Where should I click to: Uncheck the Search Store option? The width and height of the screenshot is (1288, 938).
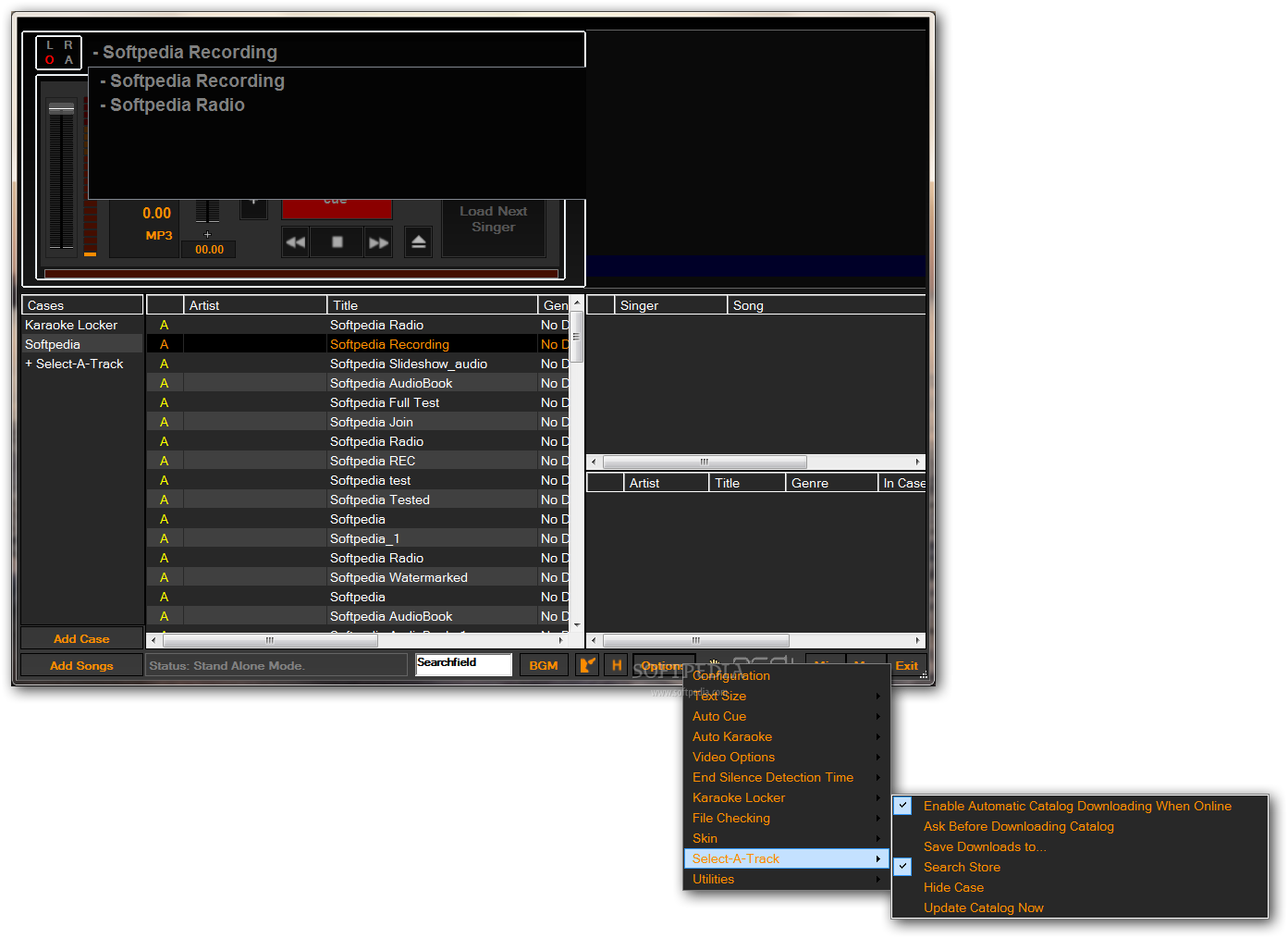[903, 867]
